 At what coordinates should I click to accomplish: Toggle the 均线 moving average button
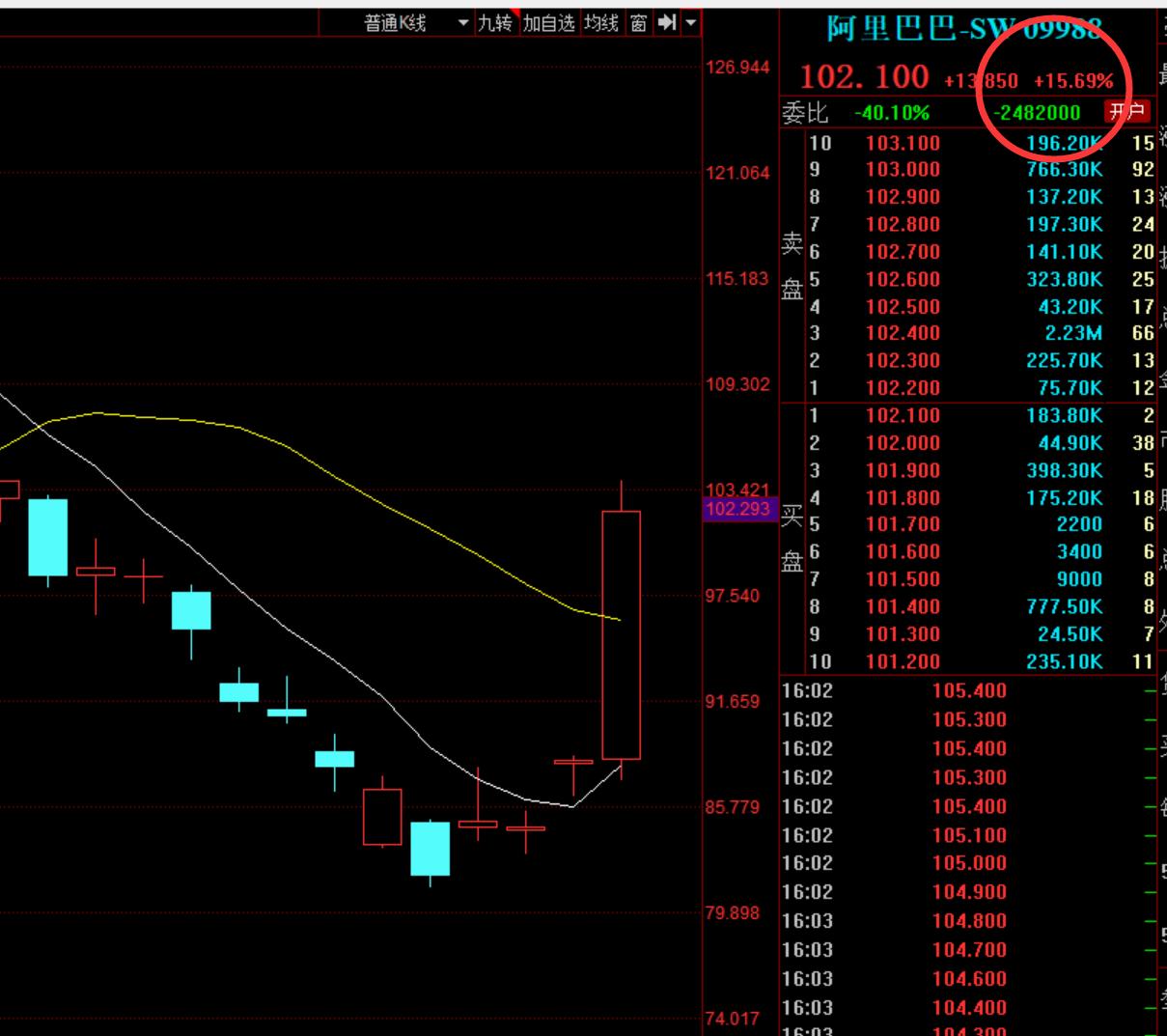pyautogui.click(x=600, y=23)
